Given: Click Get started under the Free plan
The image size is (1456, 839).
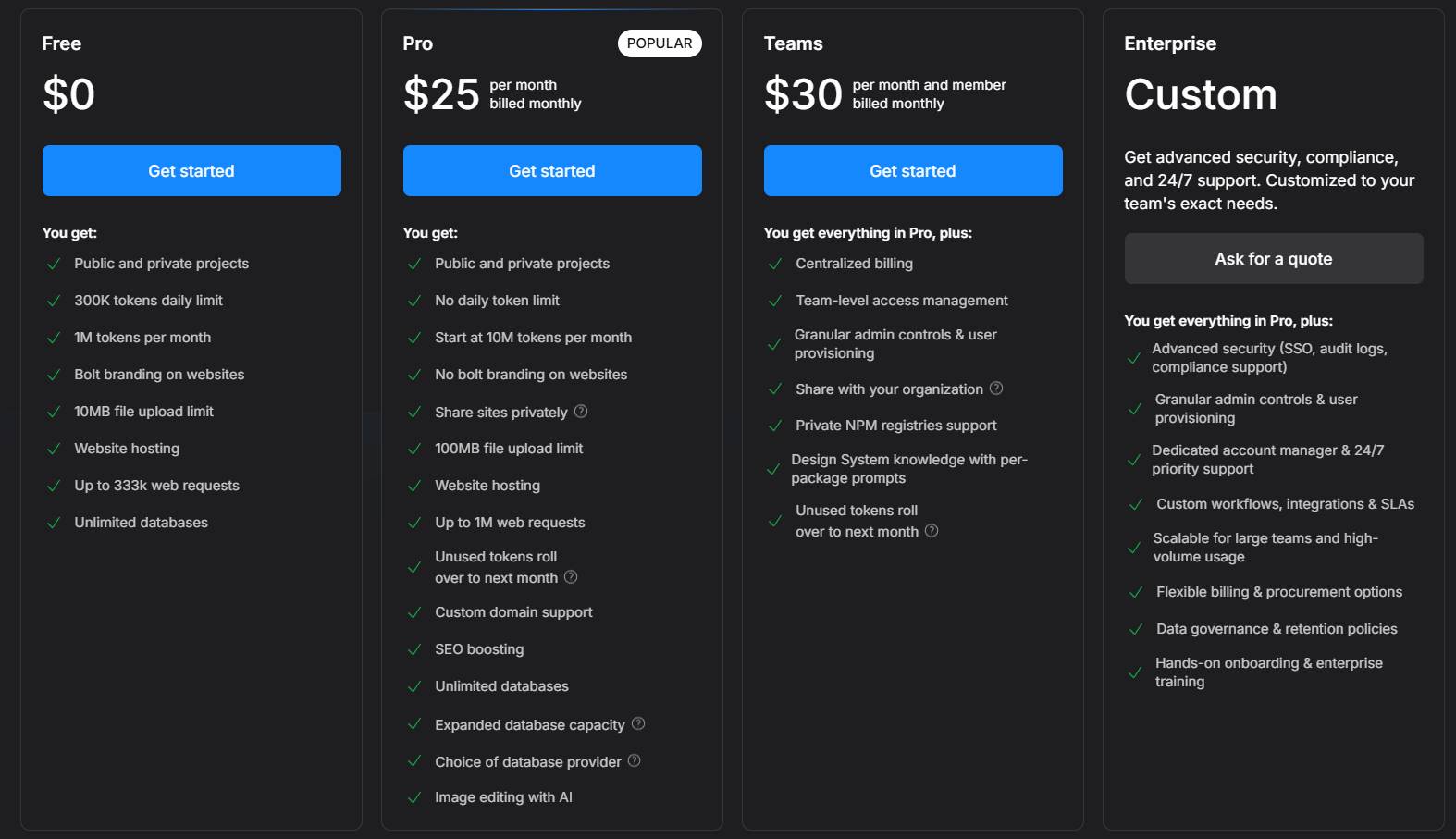Looking at the screenshot, I should pos(191,170).
